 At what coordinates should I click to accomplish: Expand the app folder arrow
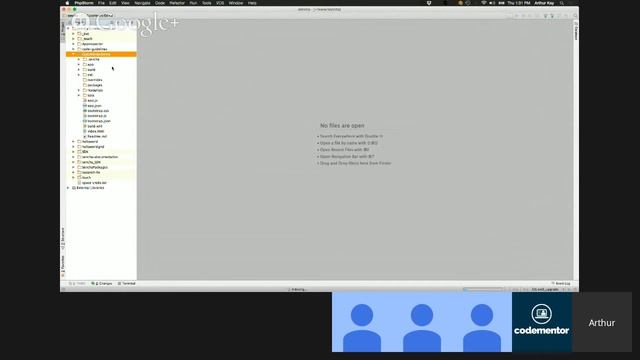[x=79, y=64]
